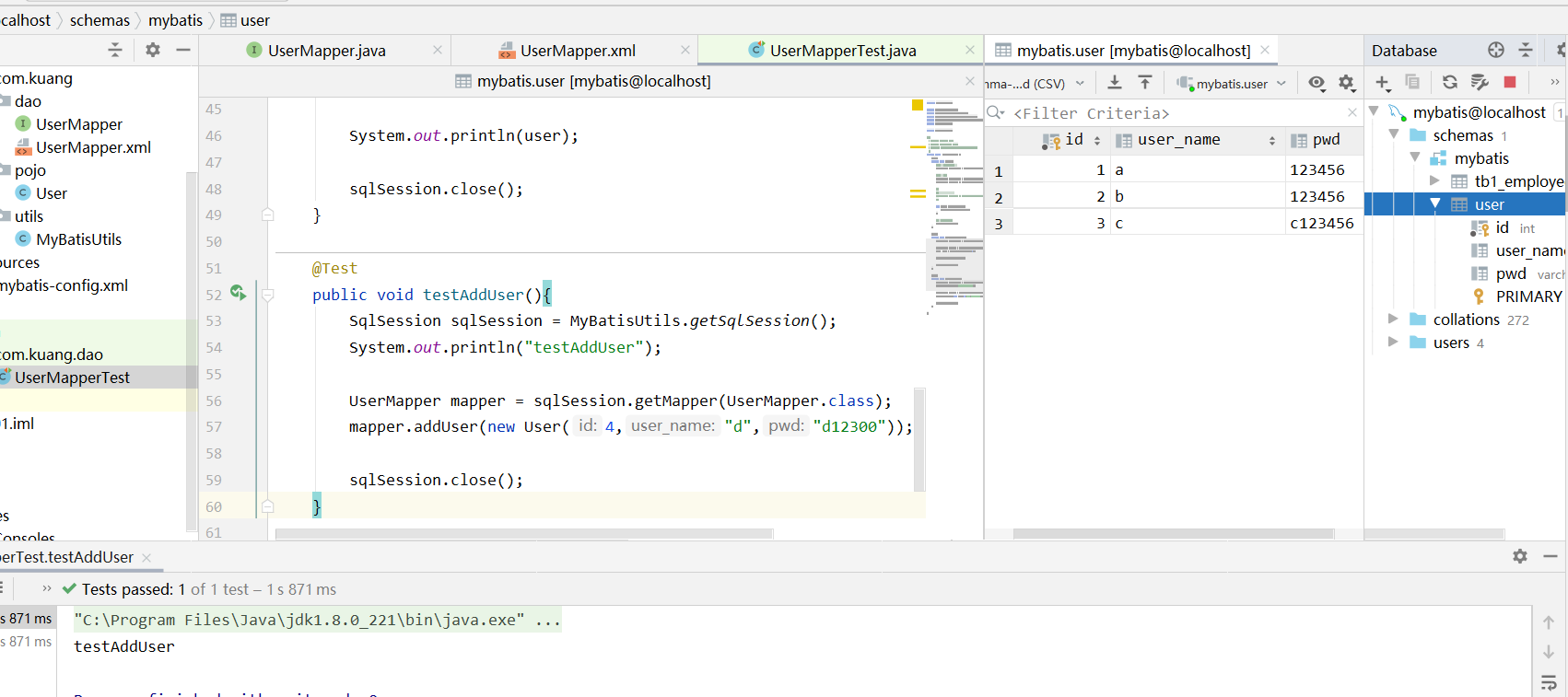Click the plus add icon in Database panel
Viewport: 1568px width, 697px height.
pyautogui.click(x=1383, y=83)
